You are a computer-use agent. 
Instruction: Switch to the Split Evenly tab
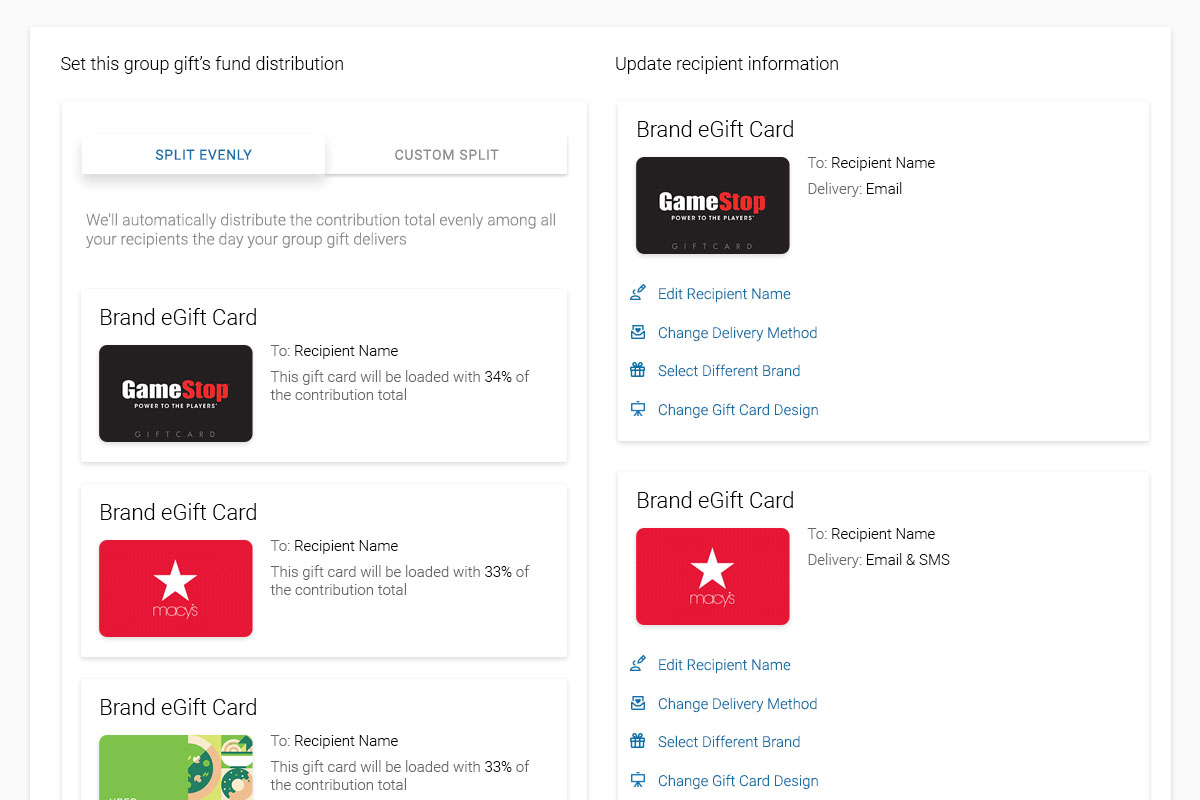[203, 155]
